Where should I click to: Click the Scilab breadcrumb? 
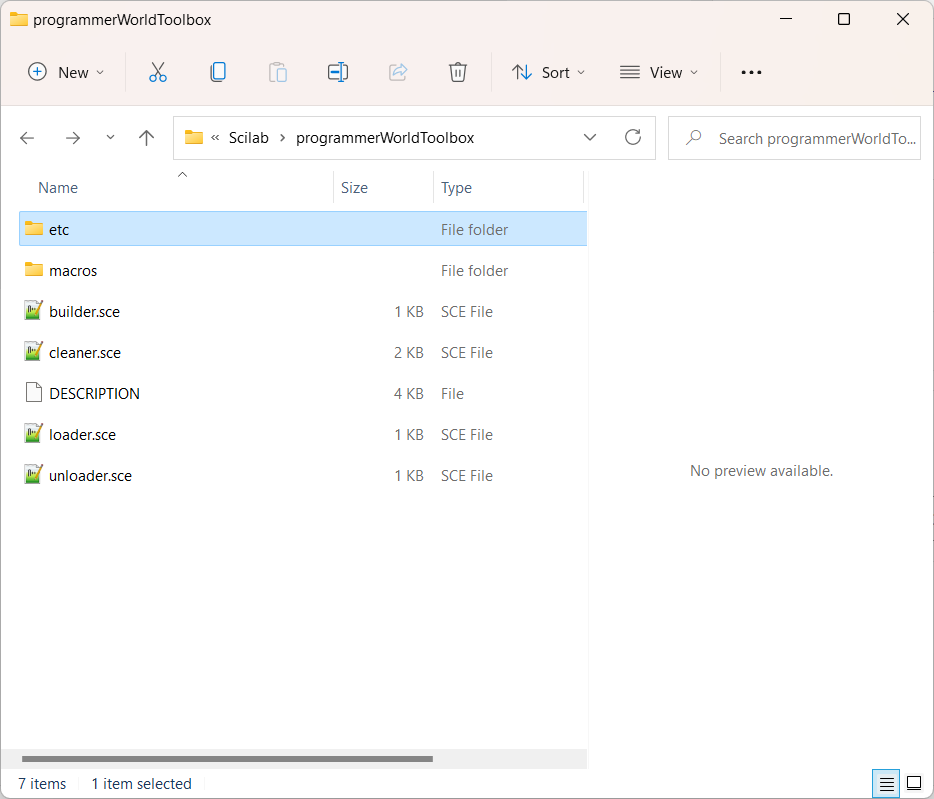[x=249, y=138]
